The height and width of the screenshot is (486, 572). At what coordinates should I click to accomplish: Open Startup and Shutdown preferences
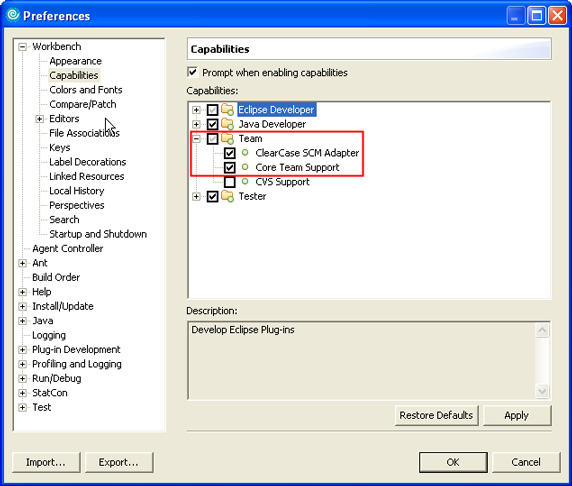click(x=98, y=234)
